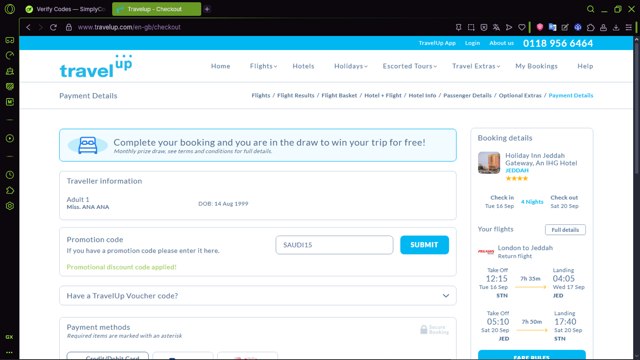The width and height of the screenshot is (640, 360).
Task: Open the extensions cube icon in sidebar
Action: tap(10, 191)
